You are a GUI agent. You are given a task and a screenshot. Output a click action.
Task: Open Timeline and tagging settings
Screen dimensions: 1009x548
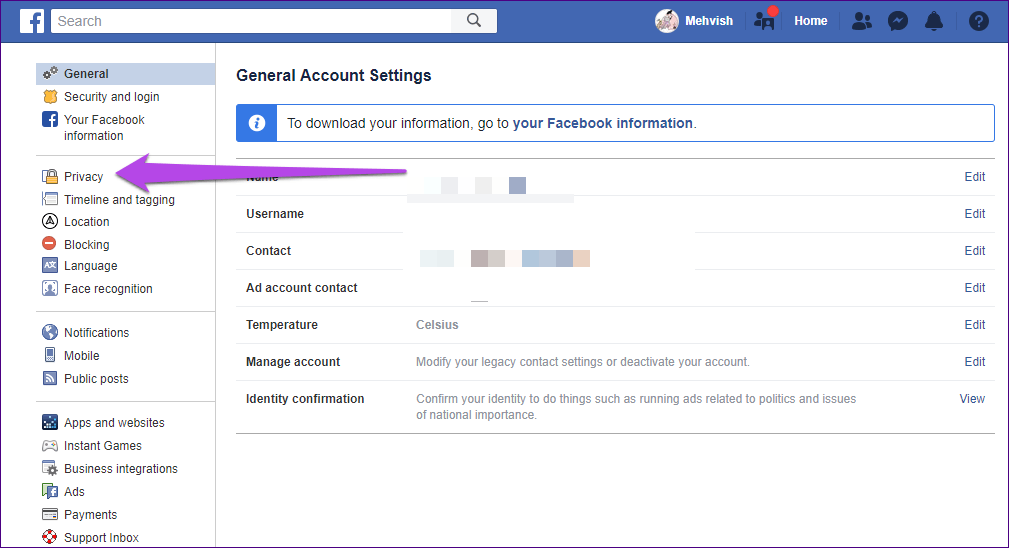coord(119,199)
